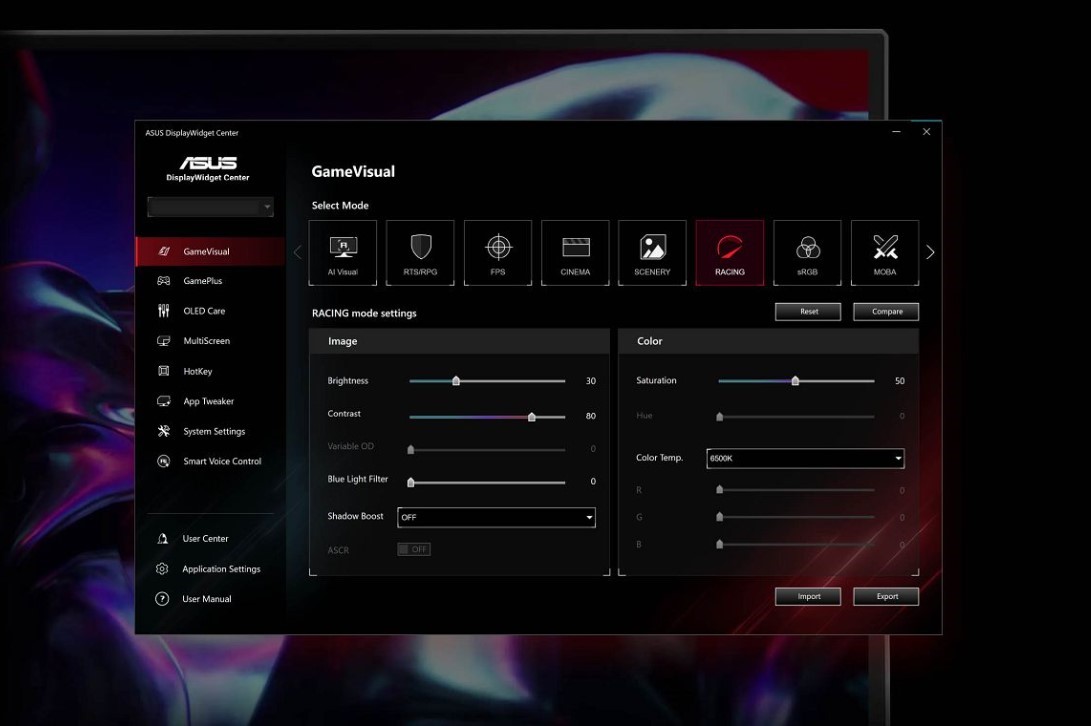
Task: Click the System Settings wrench icon
Action: coord(164,431)
